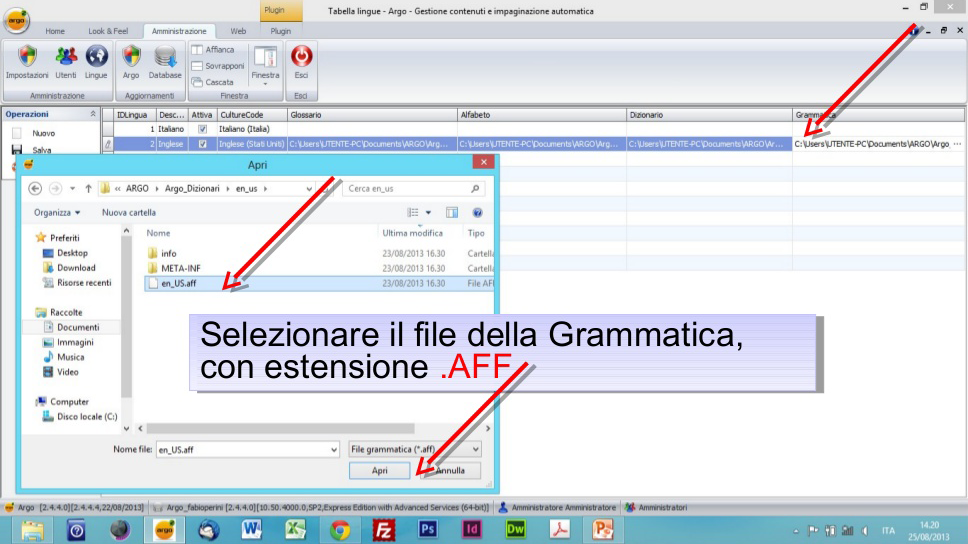Viewport: 968px width, 544px height.
Task: Open the lower Plugin ribbon tab
Action: pyautogui.click(x=280, y=31)
